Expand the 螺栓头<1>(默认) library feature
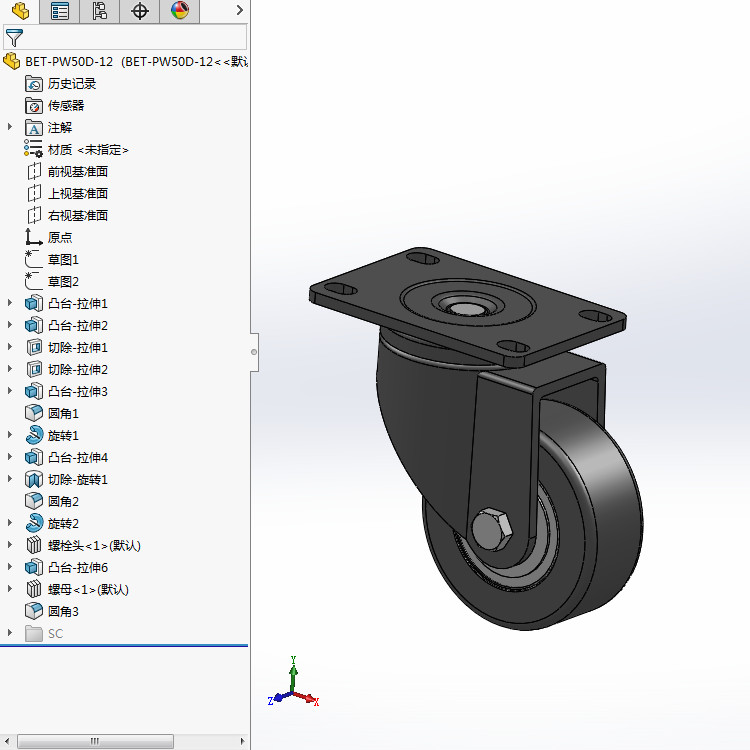 10,545
